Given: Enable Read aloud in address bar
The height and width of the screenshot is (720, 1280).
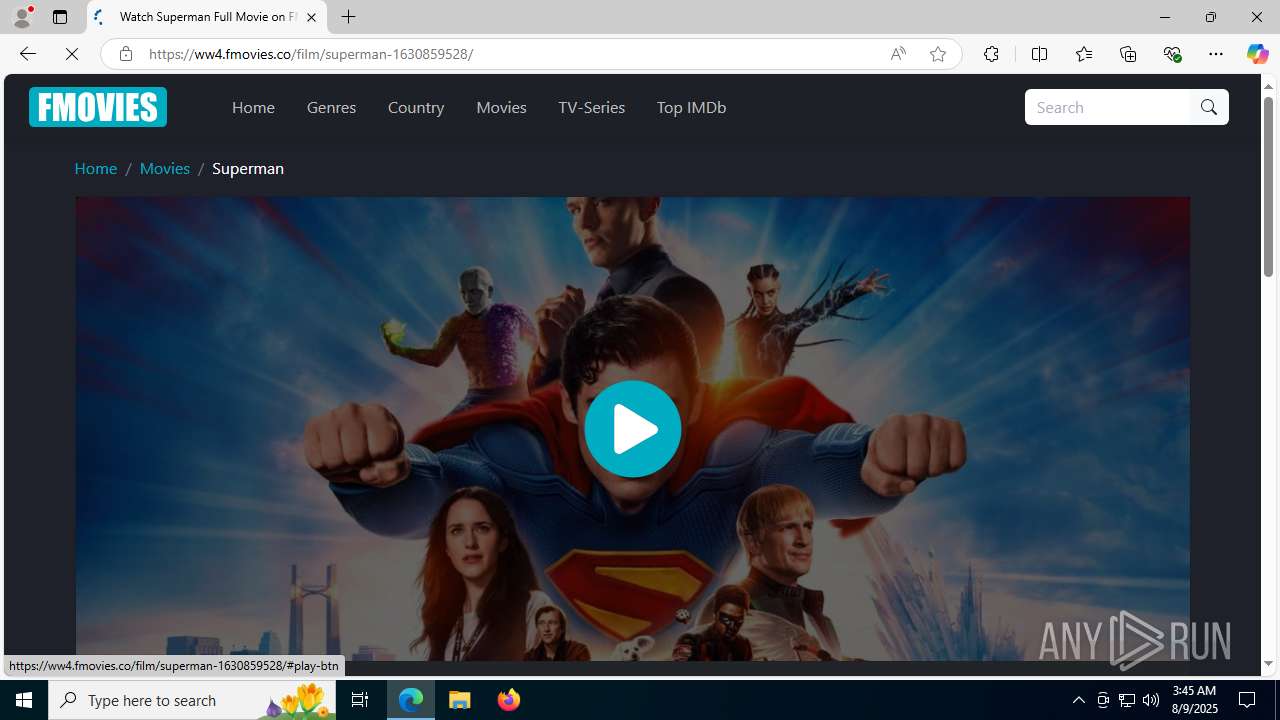Looking at the screenshot, I should pos(898,54).
